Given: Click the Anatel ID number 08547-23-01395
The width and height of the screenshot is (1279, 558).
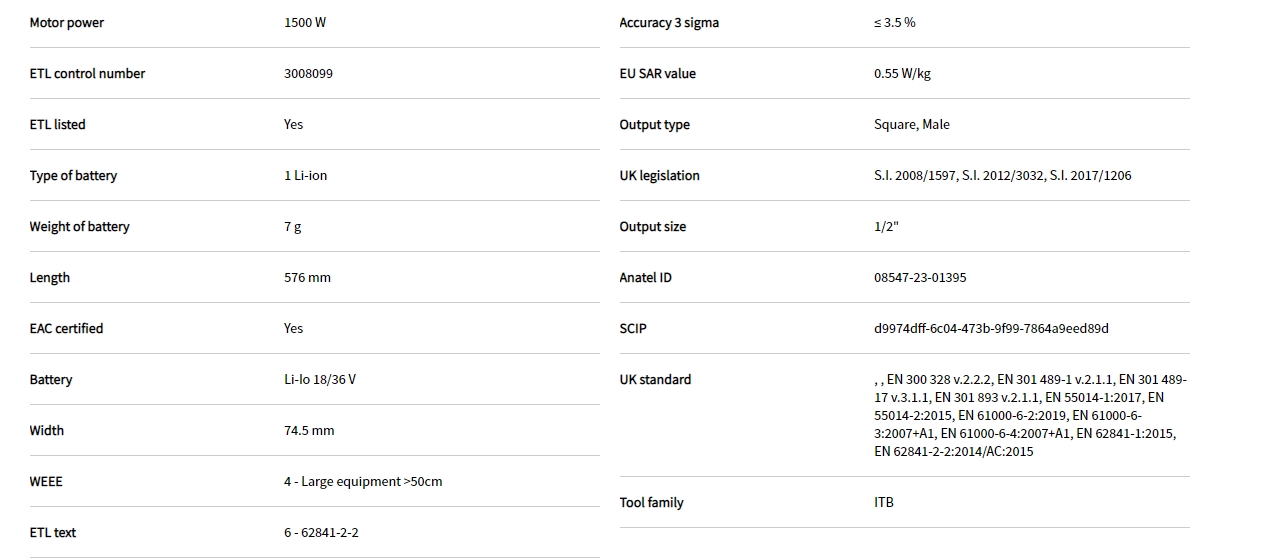Looking at the screenshot, I should (920, 277).
